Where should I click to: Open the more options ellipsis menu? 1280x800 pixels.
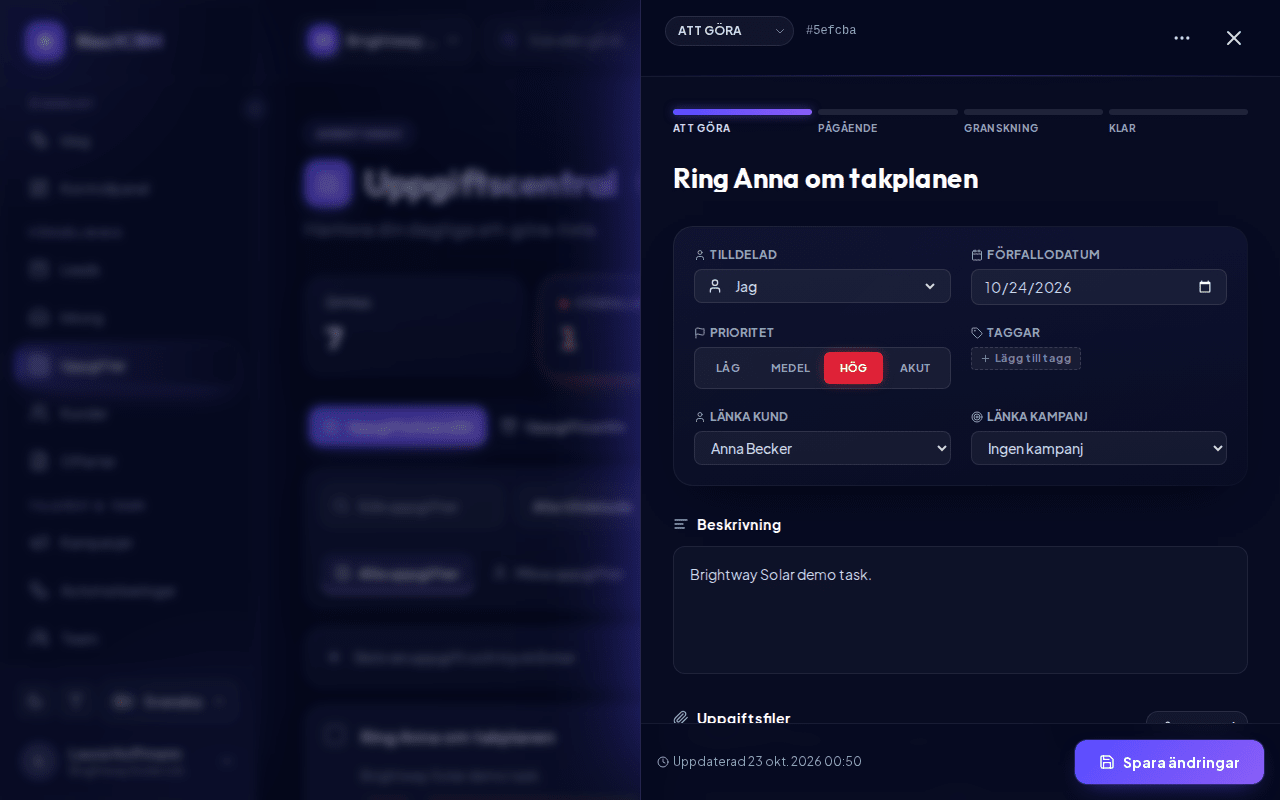click(x=1182, y=38)
